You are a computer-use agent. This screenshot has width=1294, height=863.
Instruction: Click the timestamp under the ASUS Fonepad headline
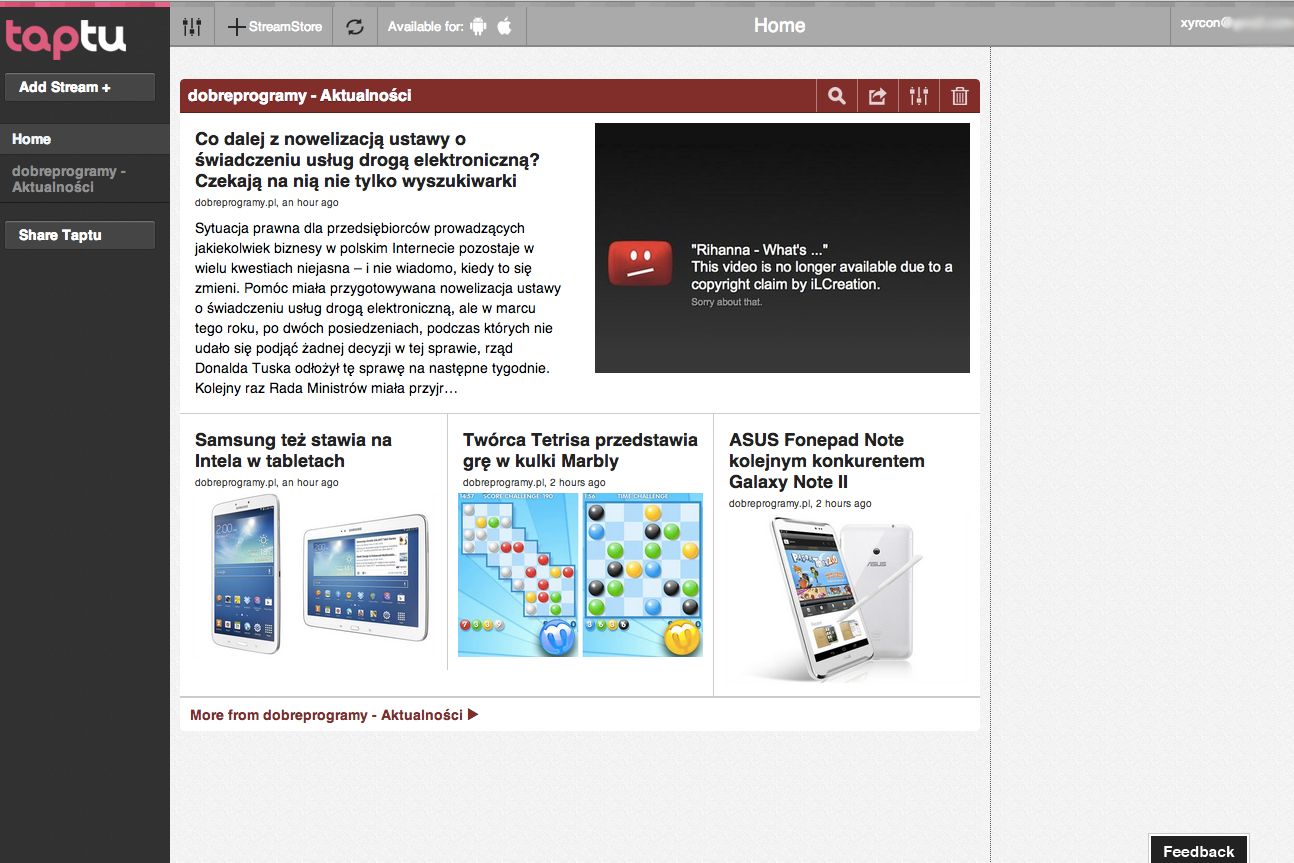[800, 503]
